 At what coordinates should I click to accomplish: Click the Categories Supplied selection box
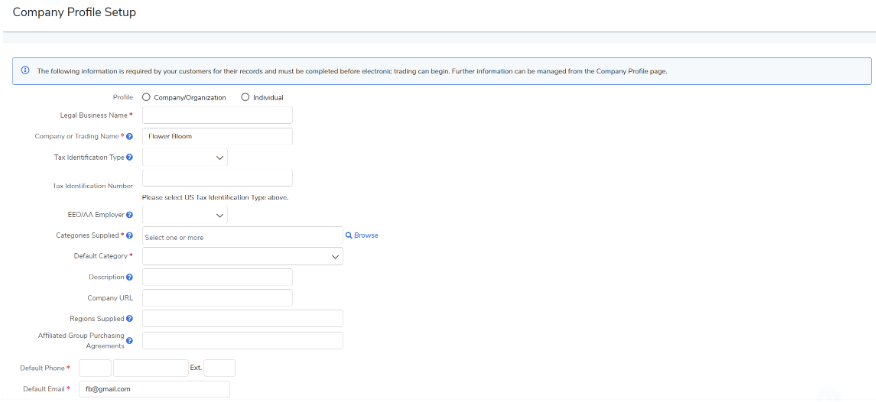point(242,236)
